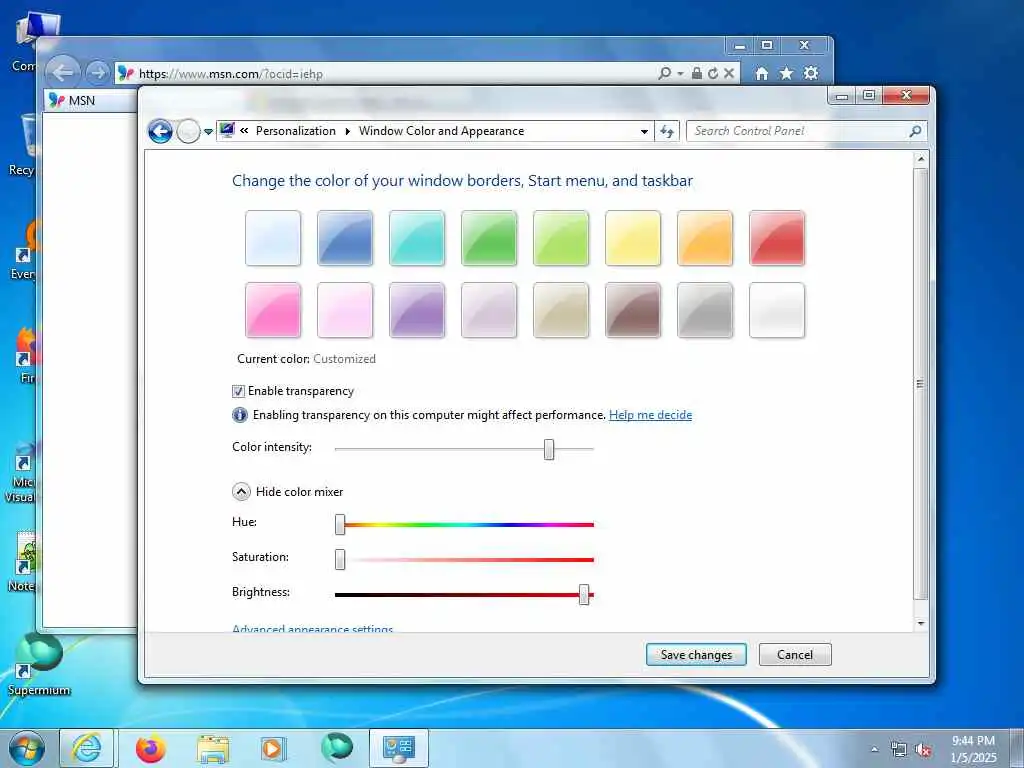The width and height of the screenshot is (1024, 768).
Task: Select the lime green color swatch
Action: tap(561, 238)
